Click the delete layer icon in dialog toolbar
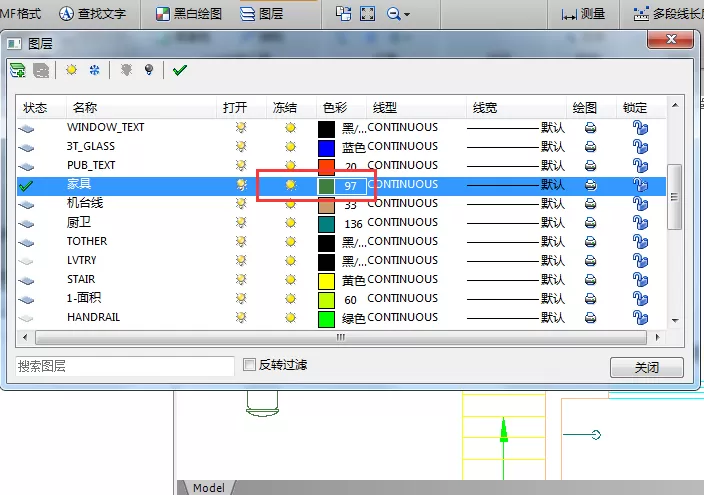This screenshot has width=704, height=495. pyautogui.click(x=41, y=71)
